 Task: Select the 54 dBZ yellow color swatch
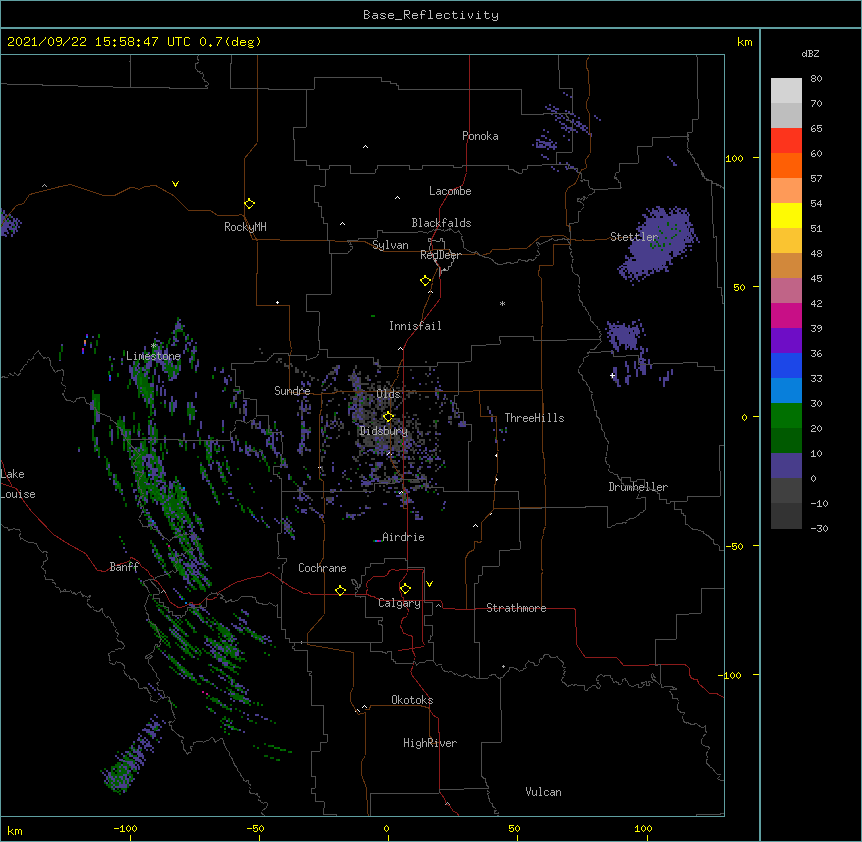coord(786,215)
